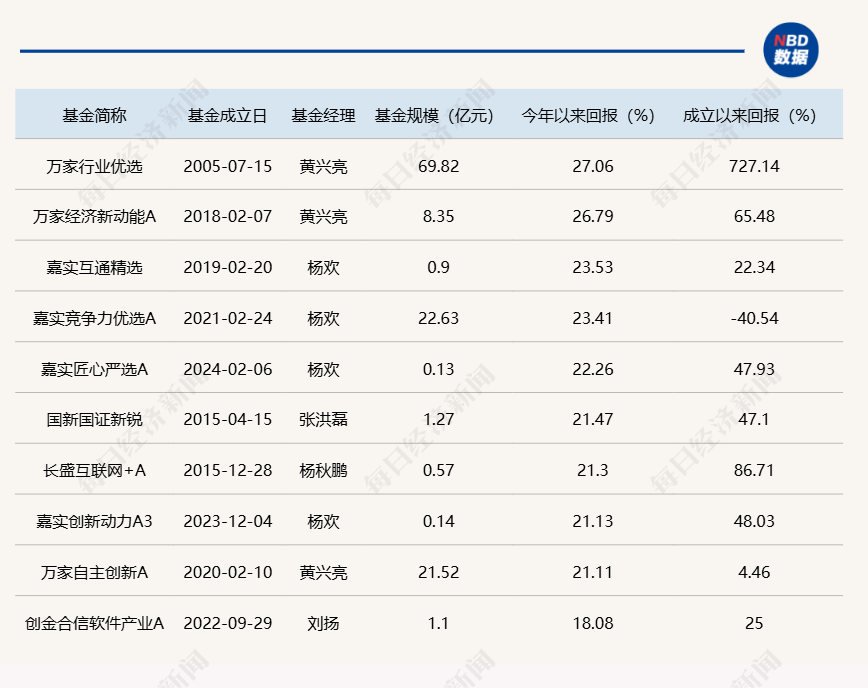Select date 2015-04-15
The height and width of the screenshot is (688, 868).
(x=228, y=420)
